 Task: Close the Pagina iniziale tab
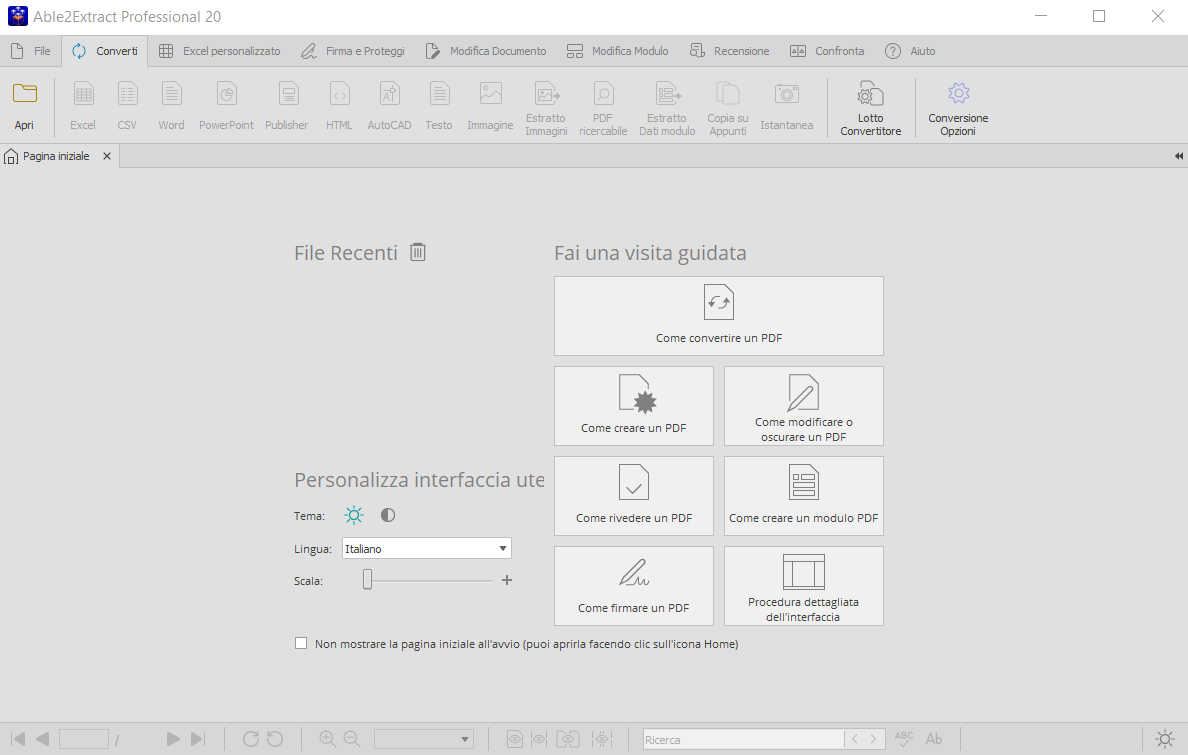point(107,156)
